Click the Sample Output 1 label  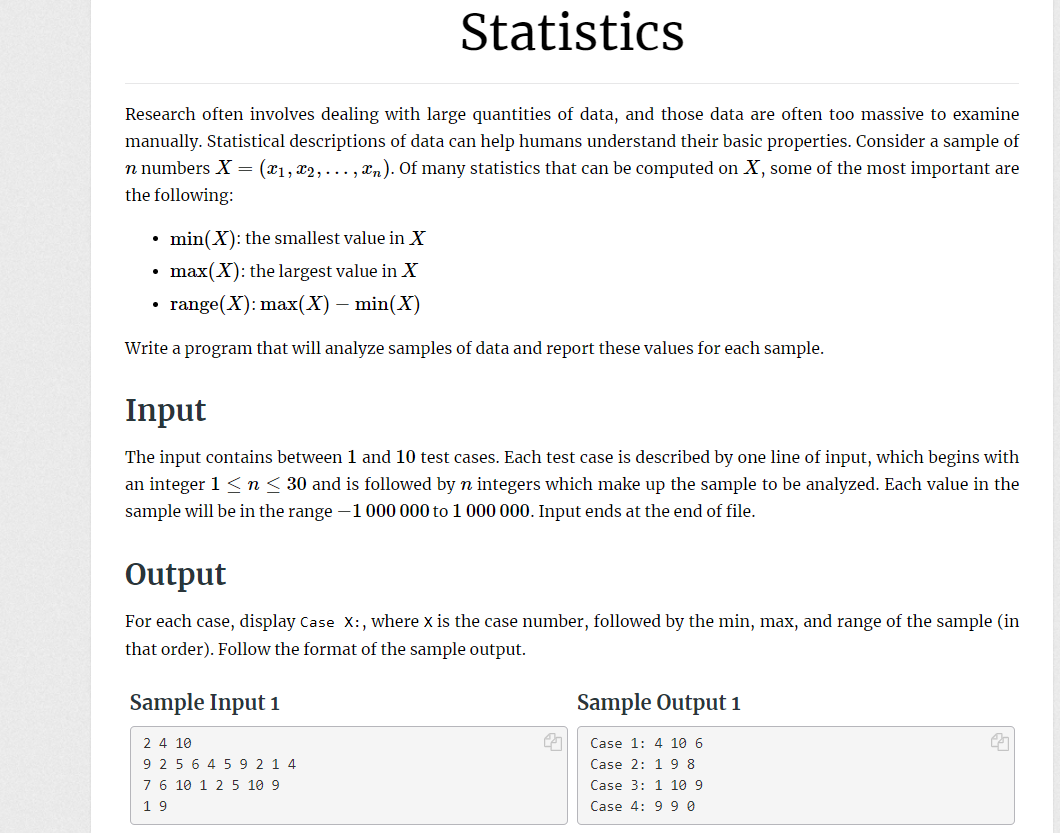658,703
